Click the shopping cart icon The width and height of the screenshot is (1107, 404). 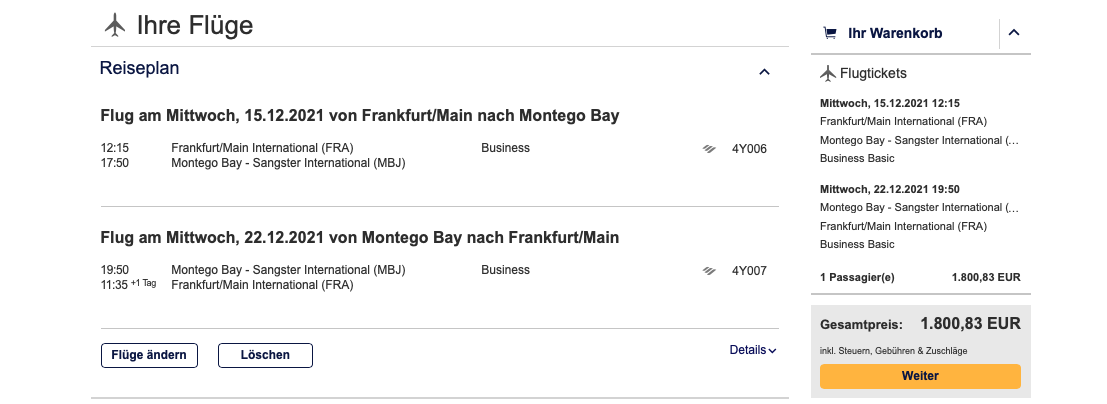coord(829,33)
